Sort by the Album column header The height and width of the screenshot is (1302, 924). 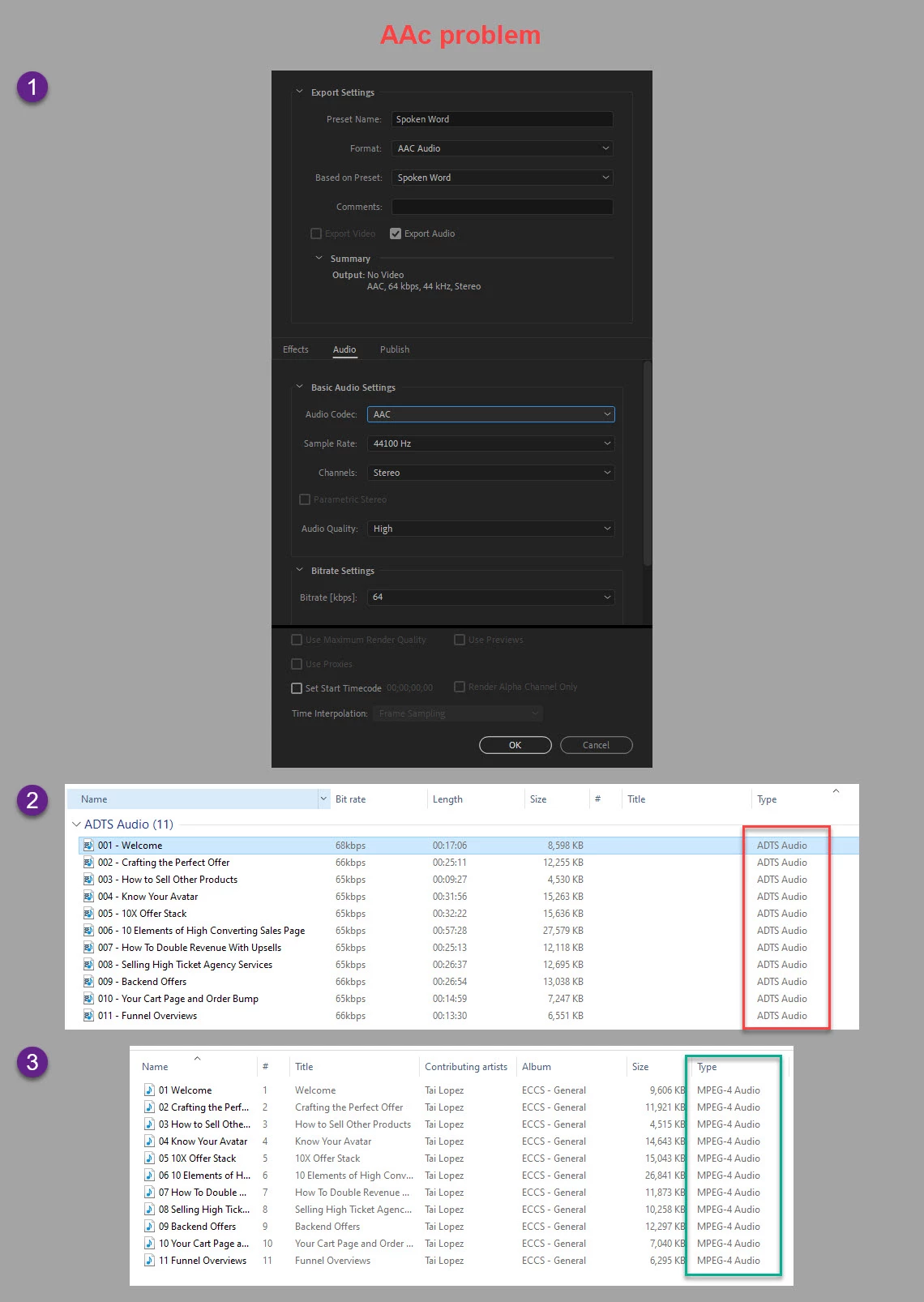[537, 1067]
